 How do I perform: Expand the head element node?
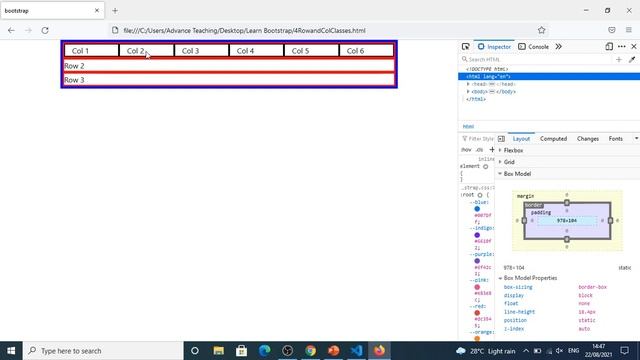click(468, 84)
